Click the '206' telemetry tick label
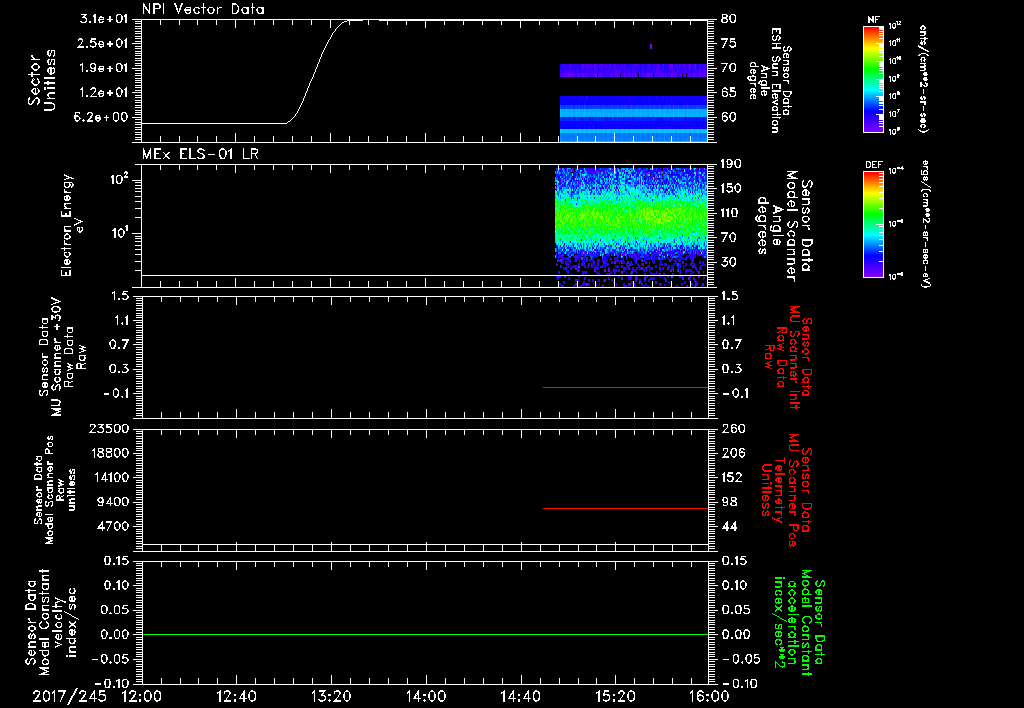The width and height of the screenshot is (1024, 708). 733,453
